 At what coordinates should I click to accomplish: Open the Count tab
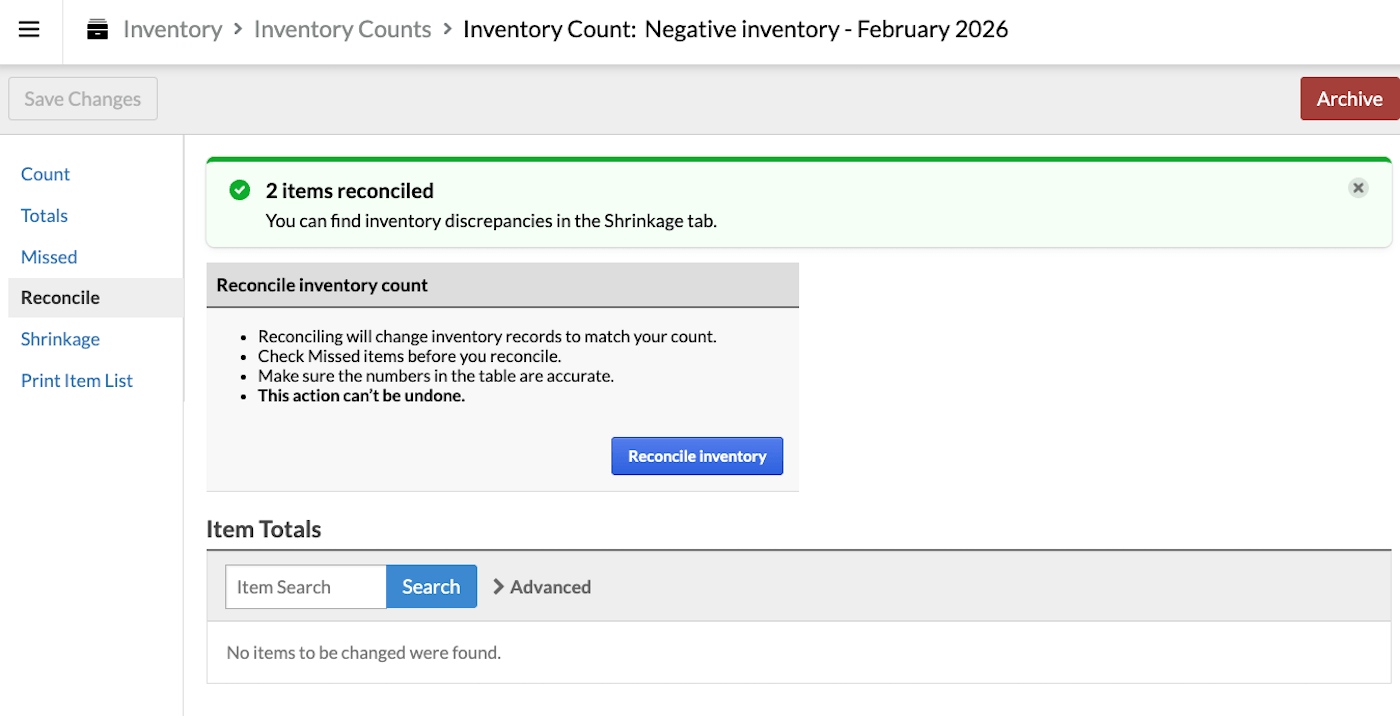click(x=45, y=174)
